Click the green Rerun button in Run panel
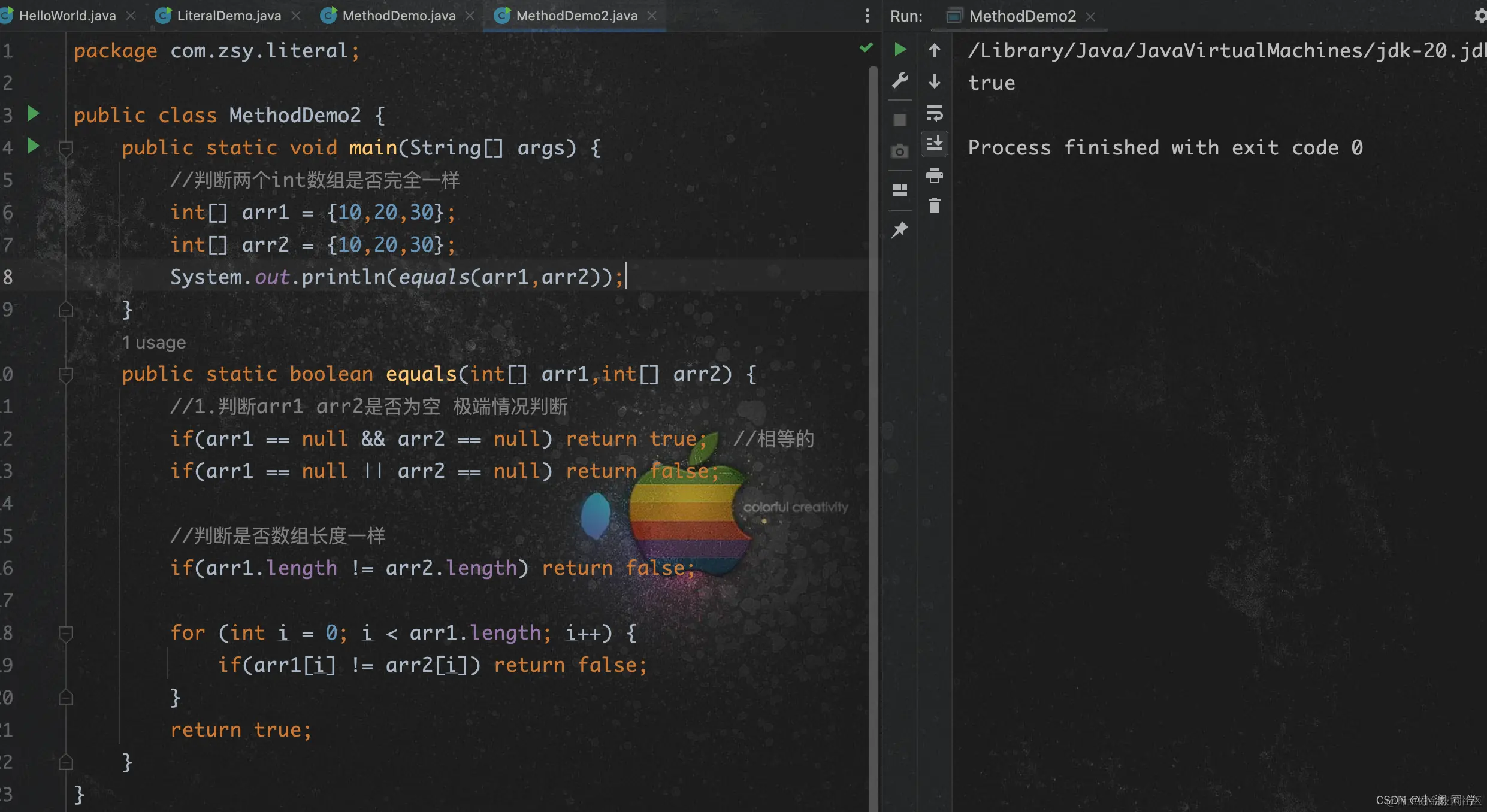This screenshot has width=1487, height=812. tap(900, 49)
